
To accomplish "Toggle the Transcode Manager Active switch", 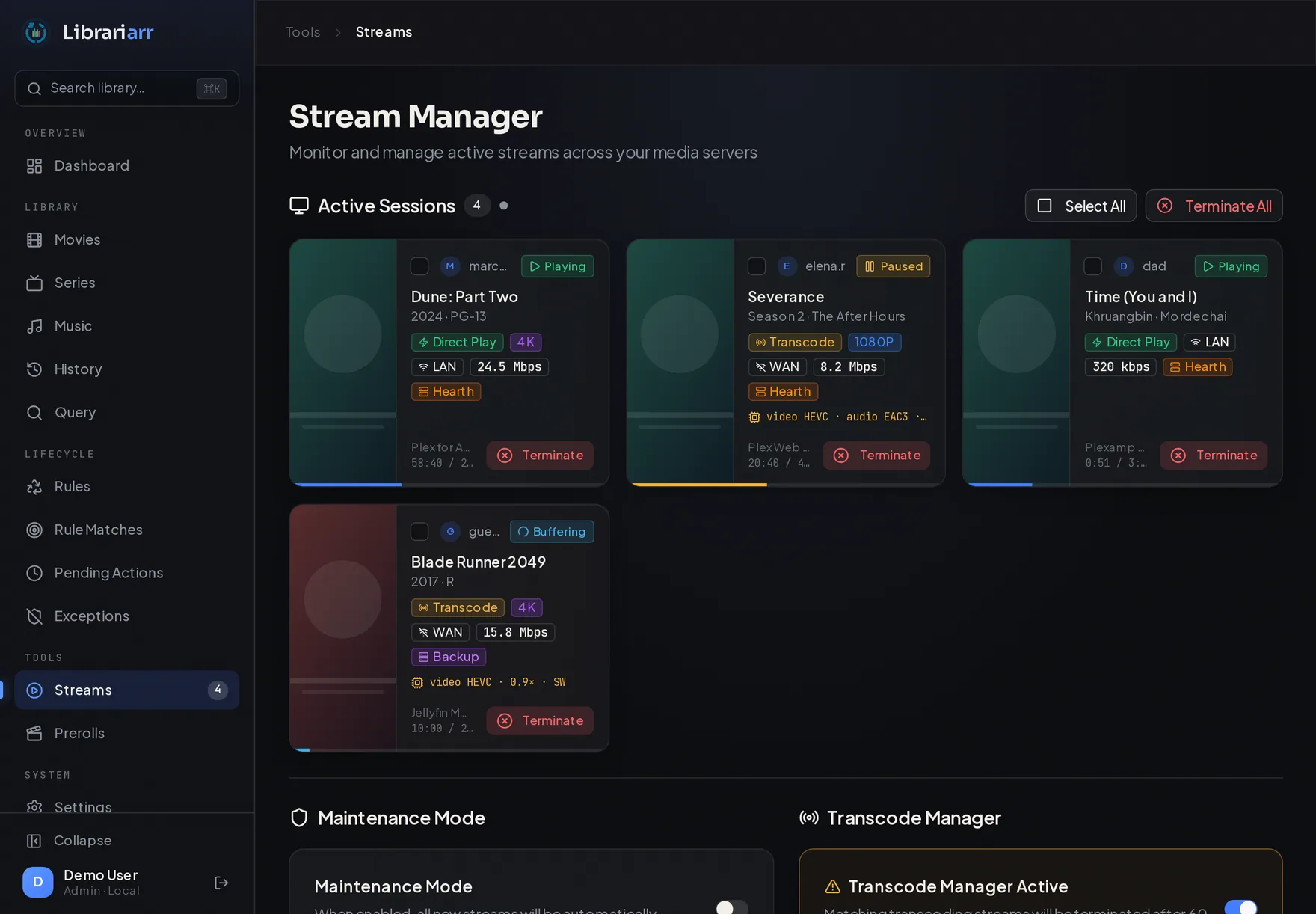I will (1241, 907).
